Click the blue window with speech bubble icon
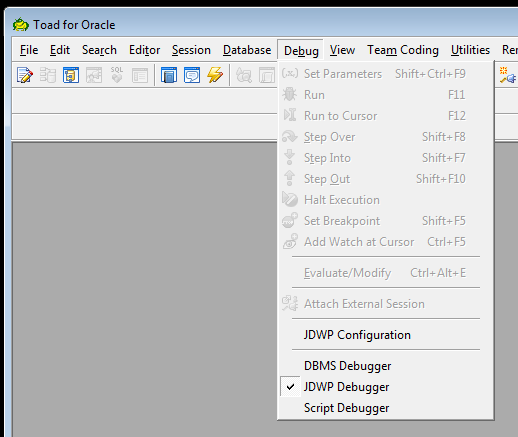518x437 pixels. pyautogui.click(x=192, y=75)
